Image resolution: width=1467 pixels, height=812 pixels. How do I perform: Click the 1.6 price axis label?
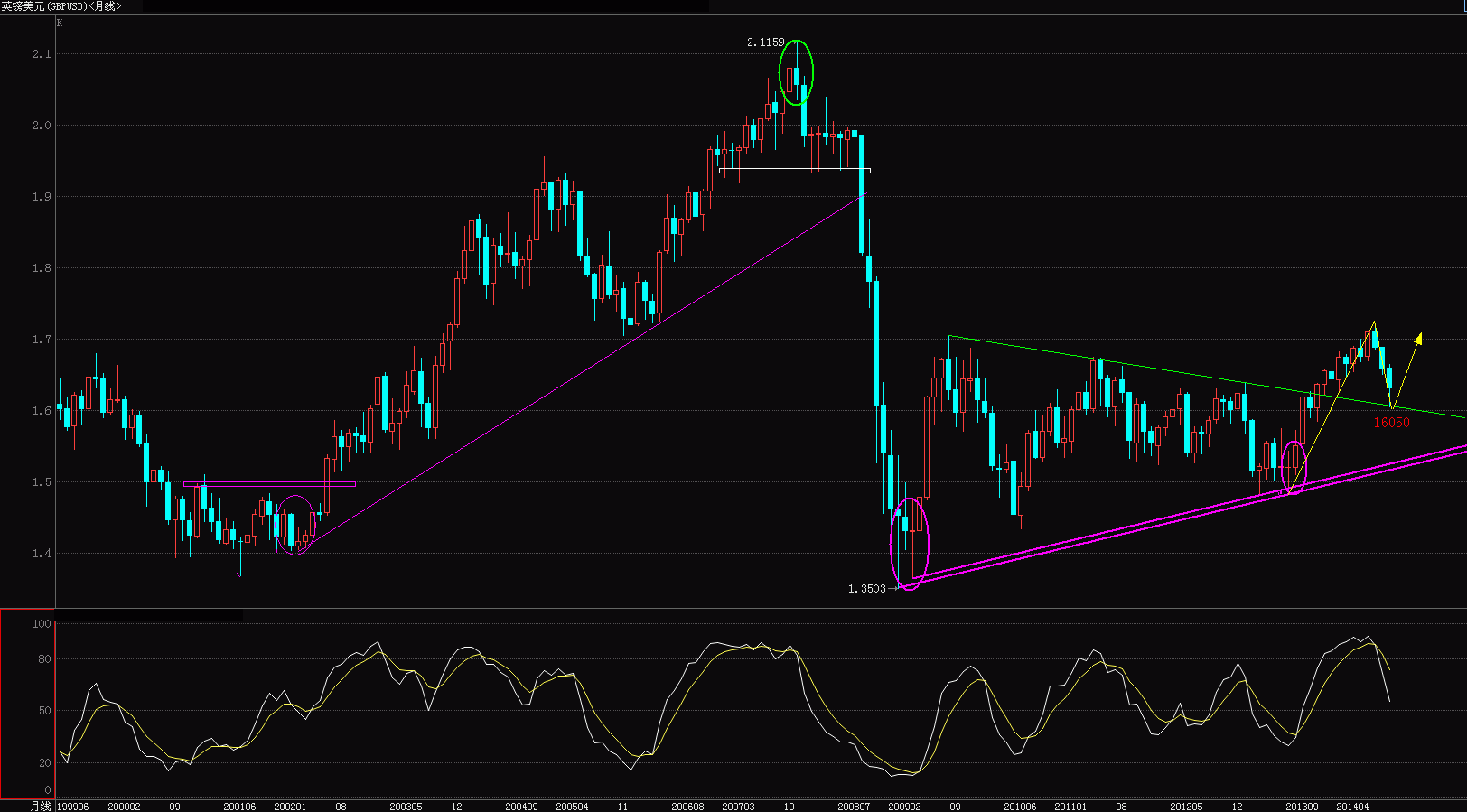tap(42, 411)
